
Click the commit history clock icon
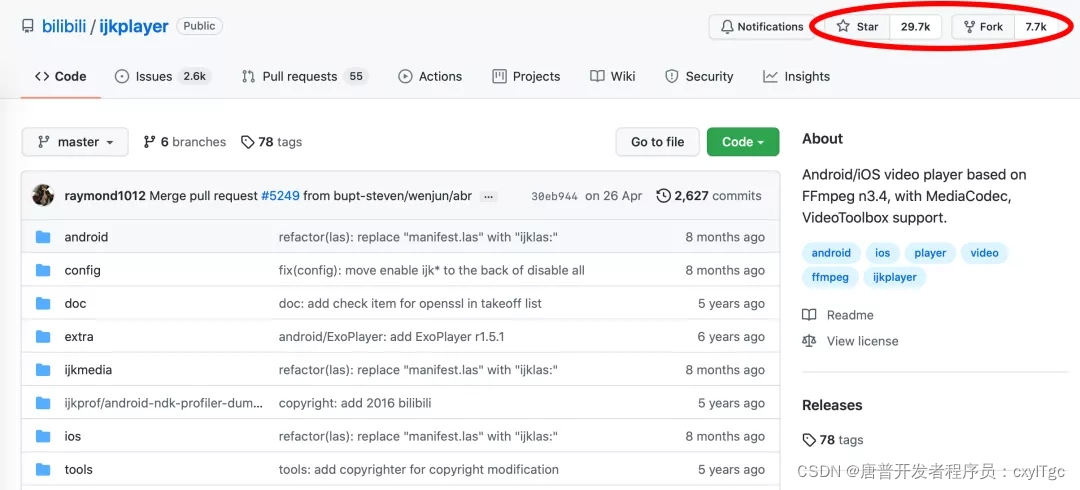coord(663,196)
